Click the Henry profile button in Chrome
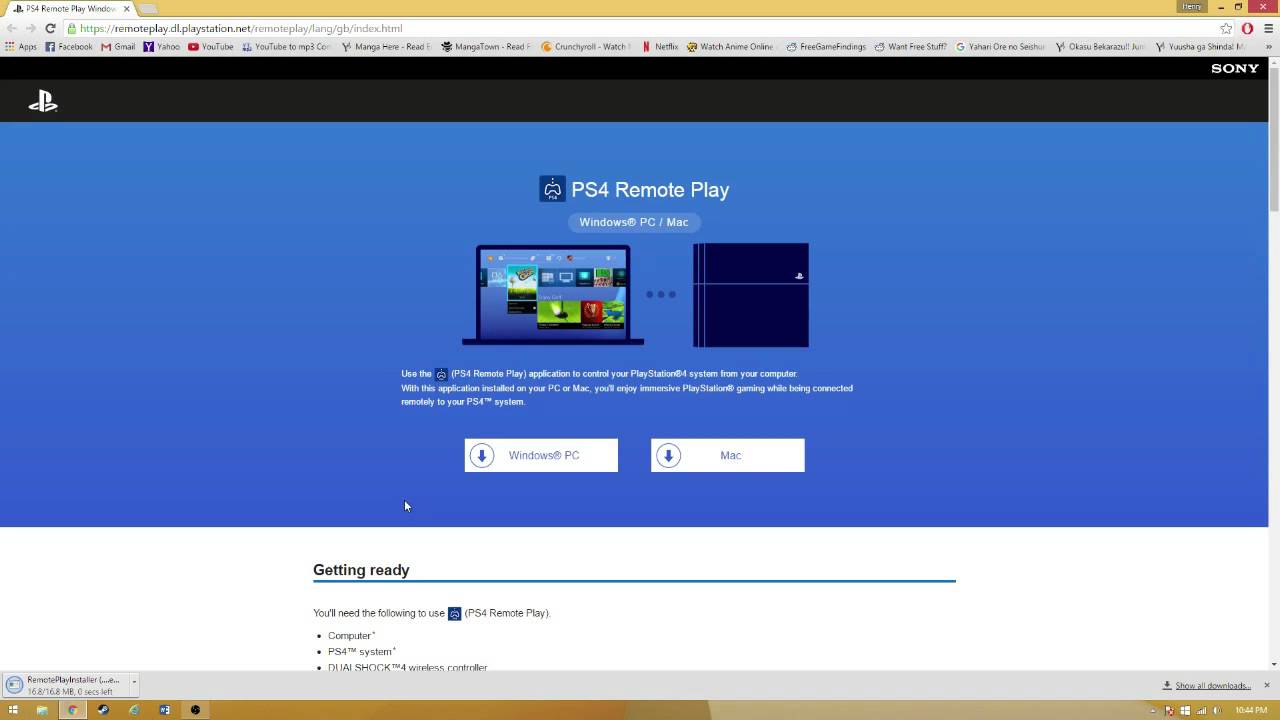Screen dimensions: 1280x720 coord(1192,6)
